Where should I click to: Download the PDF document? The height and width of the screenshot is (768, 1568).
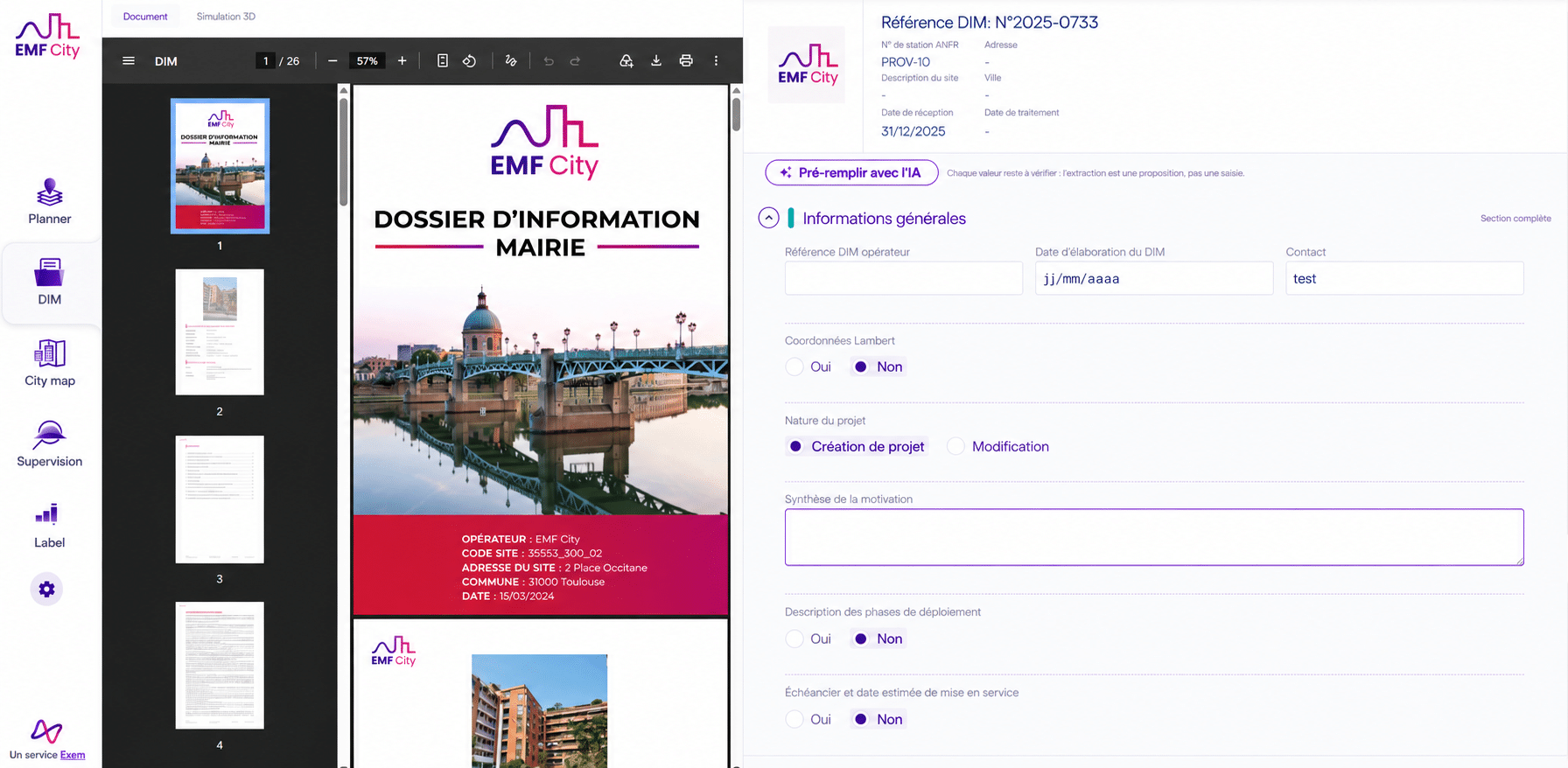[x=656, y=61]
